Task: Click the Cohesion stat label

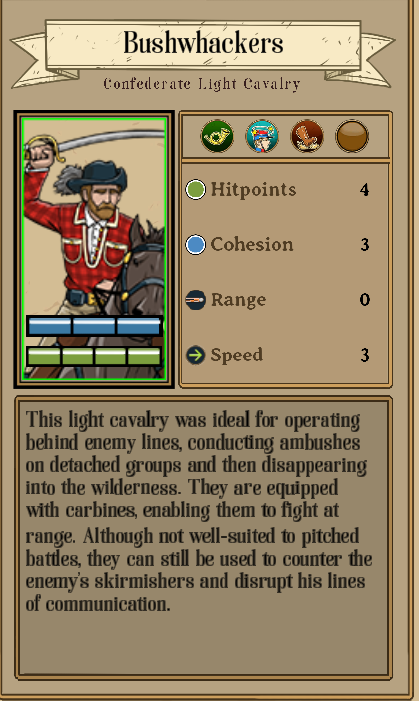Action: (252, 245)
